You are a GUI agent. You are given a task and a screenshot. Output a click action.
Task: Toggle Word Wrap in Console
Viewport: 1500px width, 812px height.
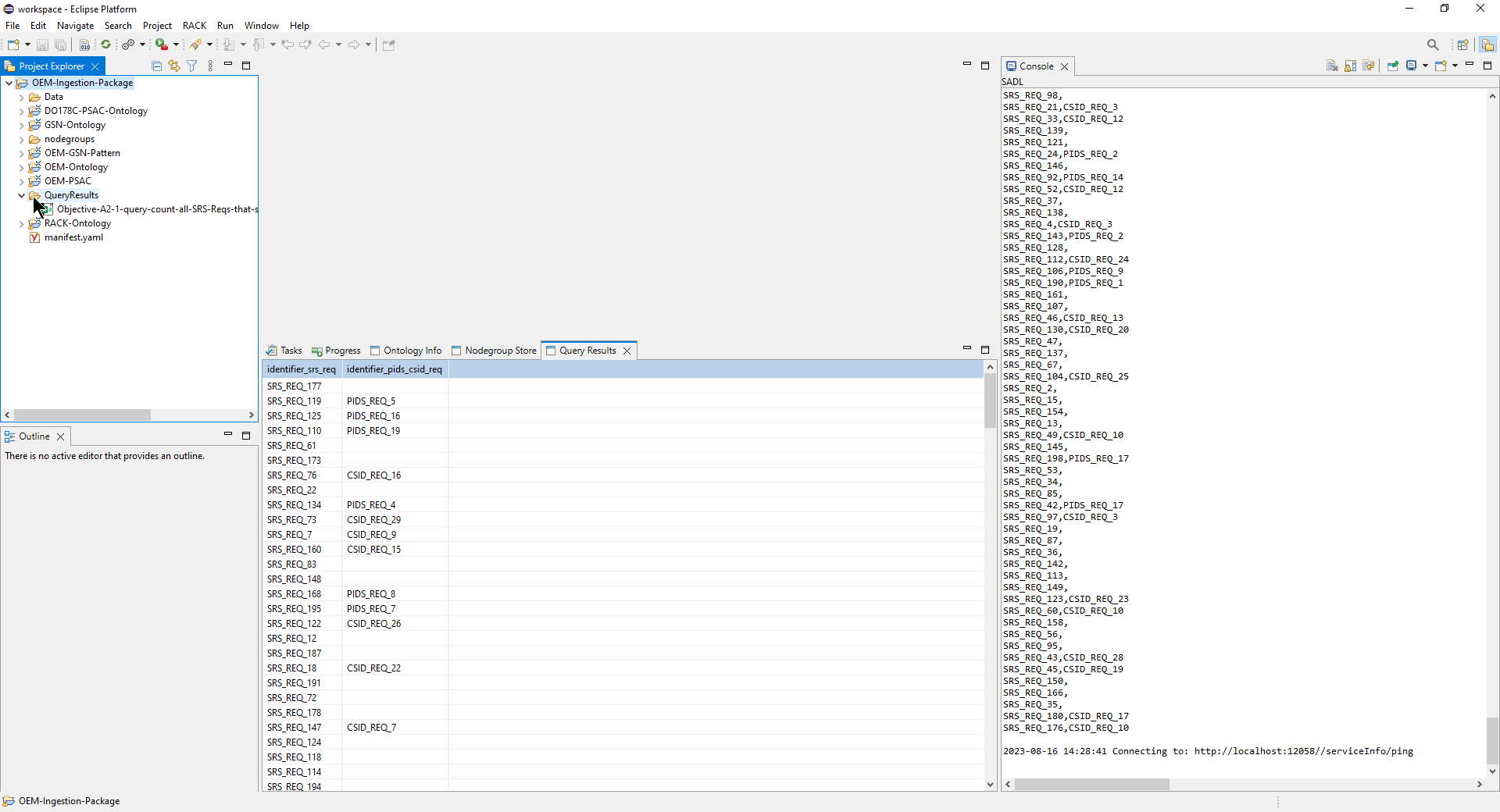pyautogui.click(x=1368, y=66)
